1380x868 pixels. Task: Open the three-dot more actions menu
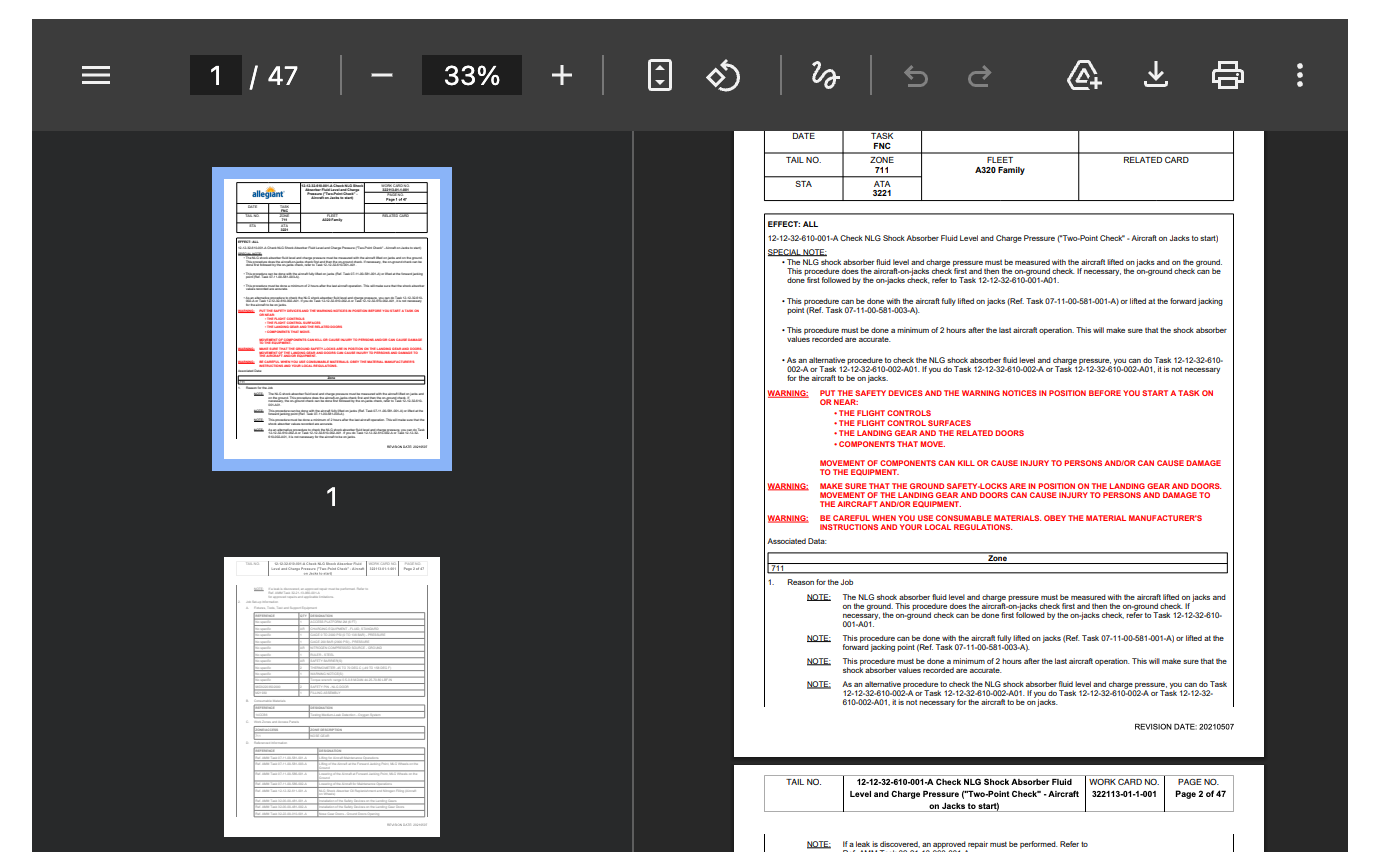(x=1299, y=75)
